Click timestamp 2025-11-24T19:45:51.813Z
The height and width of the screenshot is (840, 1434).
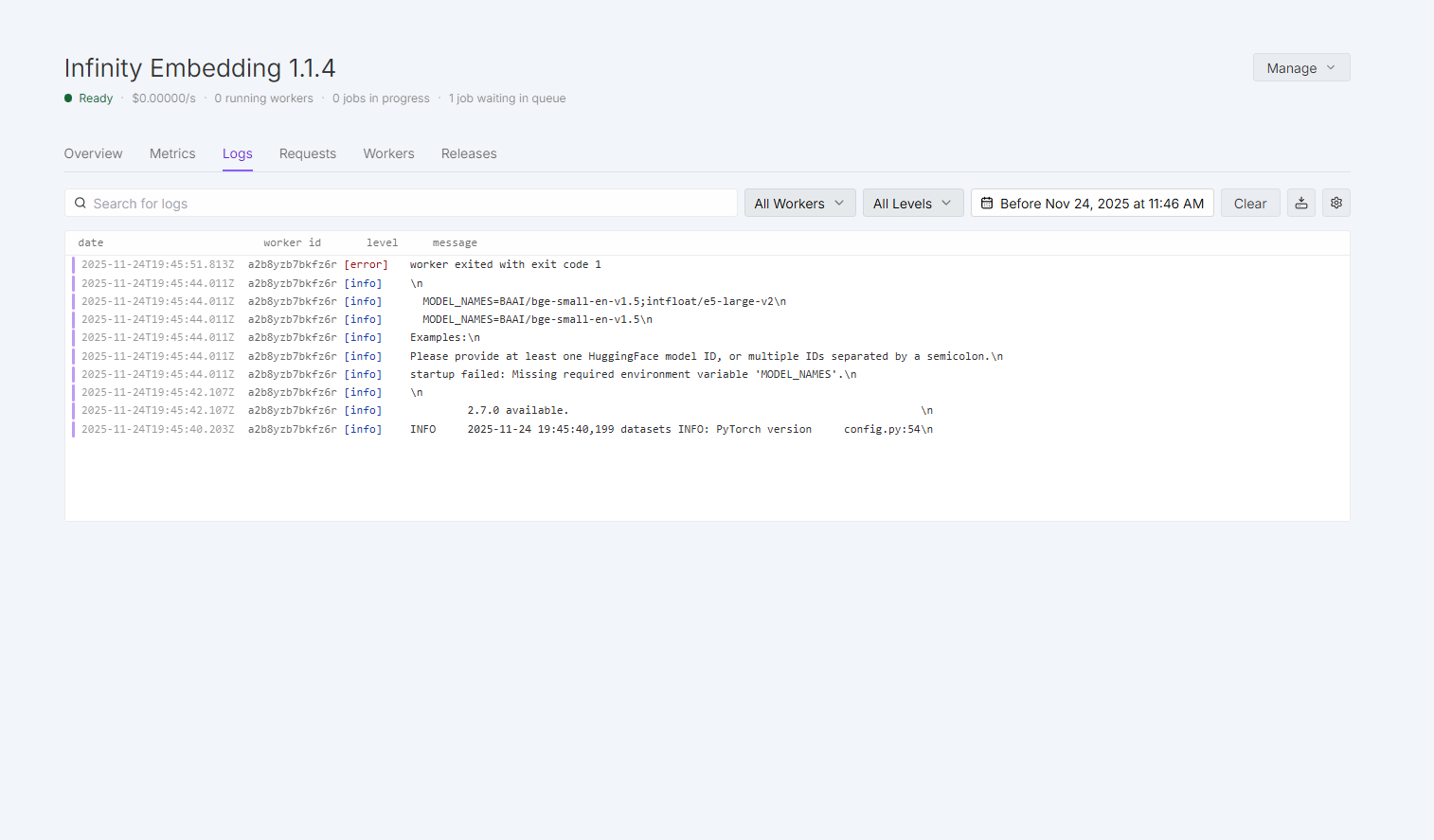click(157, 264)
